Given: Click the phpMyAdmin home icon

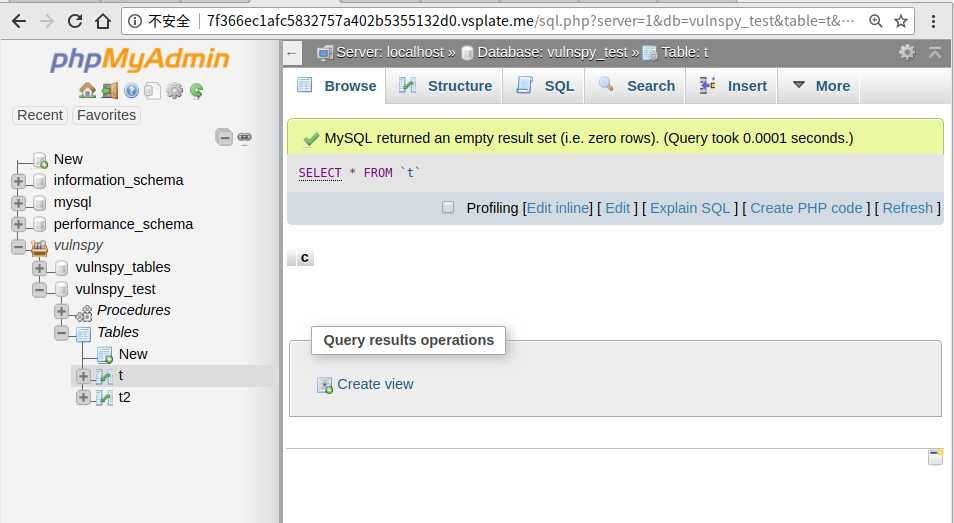Looking at the screenshot, I should (87, 91).
